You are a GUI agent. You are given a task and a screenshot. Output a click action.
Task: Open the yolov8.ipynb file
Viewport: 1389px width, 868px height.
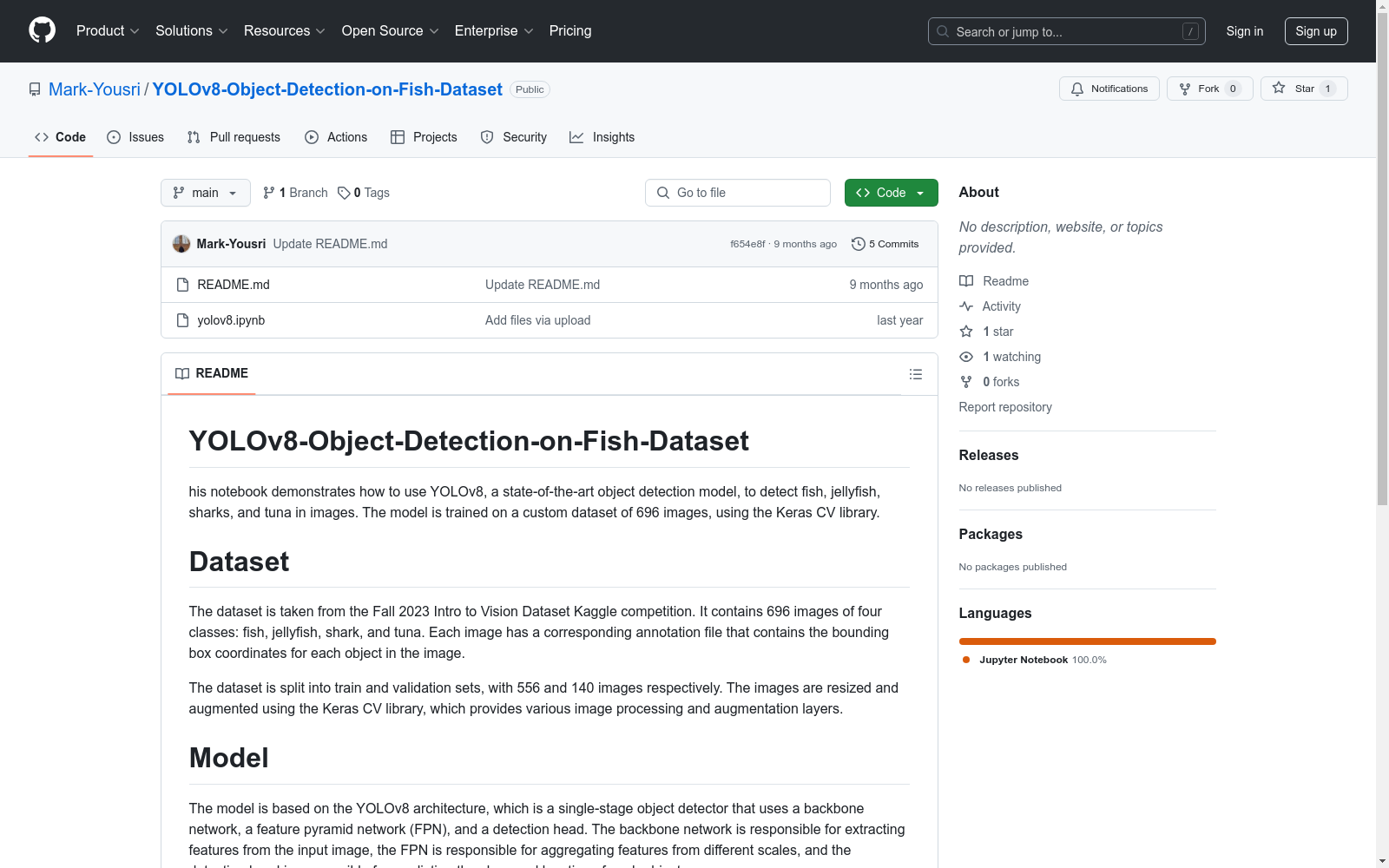point(231,320)
